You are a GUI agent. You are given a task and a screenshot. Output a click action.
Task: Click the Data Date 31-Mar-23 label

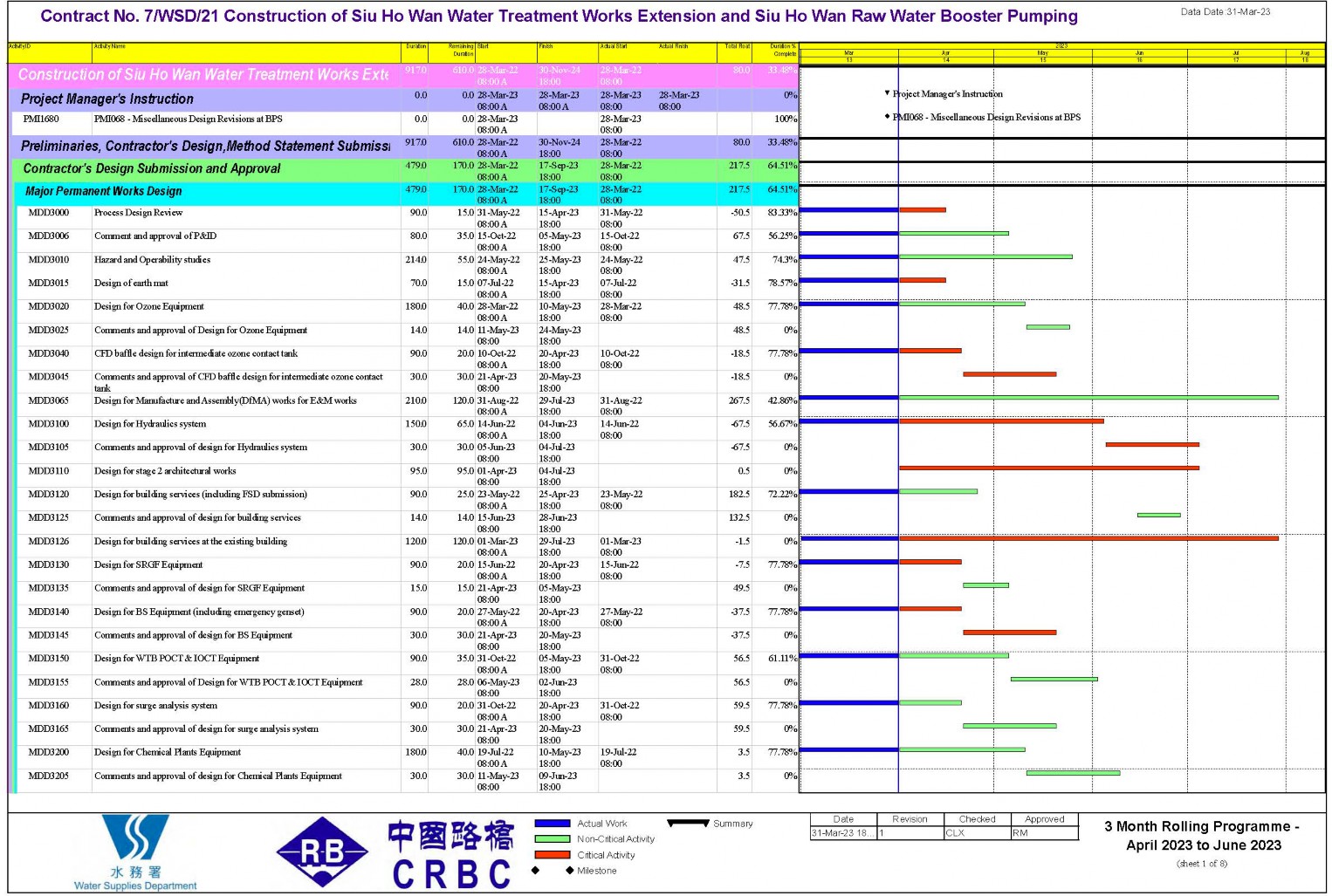[1226, 12]
